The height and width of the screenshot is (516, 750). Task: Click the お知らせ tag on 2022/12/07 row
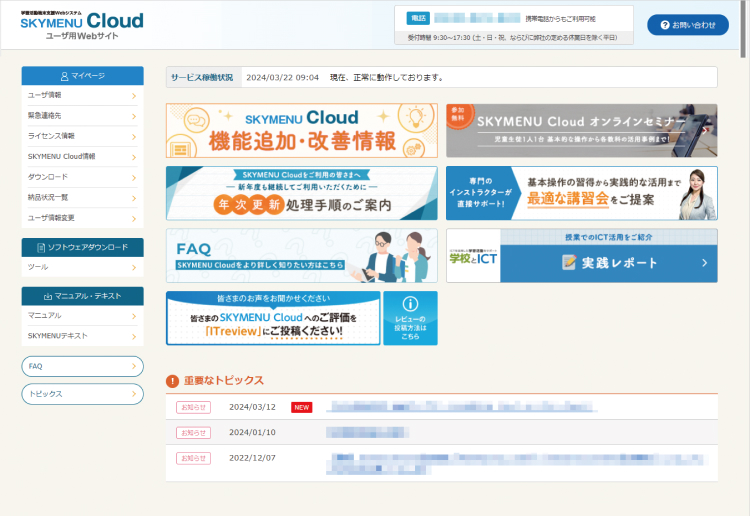[194, 458]
